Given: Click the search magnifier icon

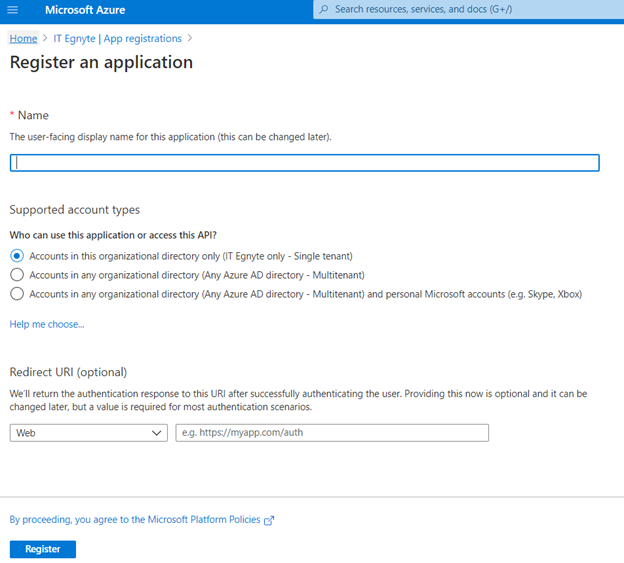Looking at the screenshot, I should click(x=324, y=9).
